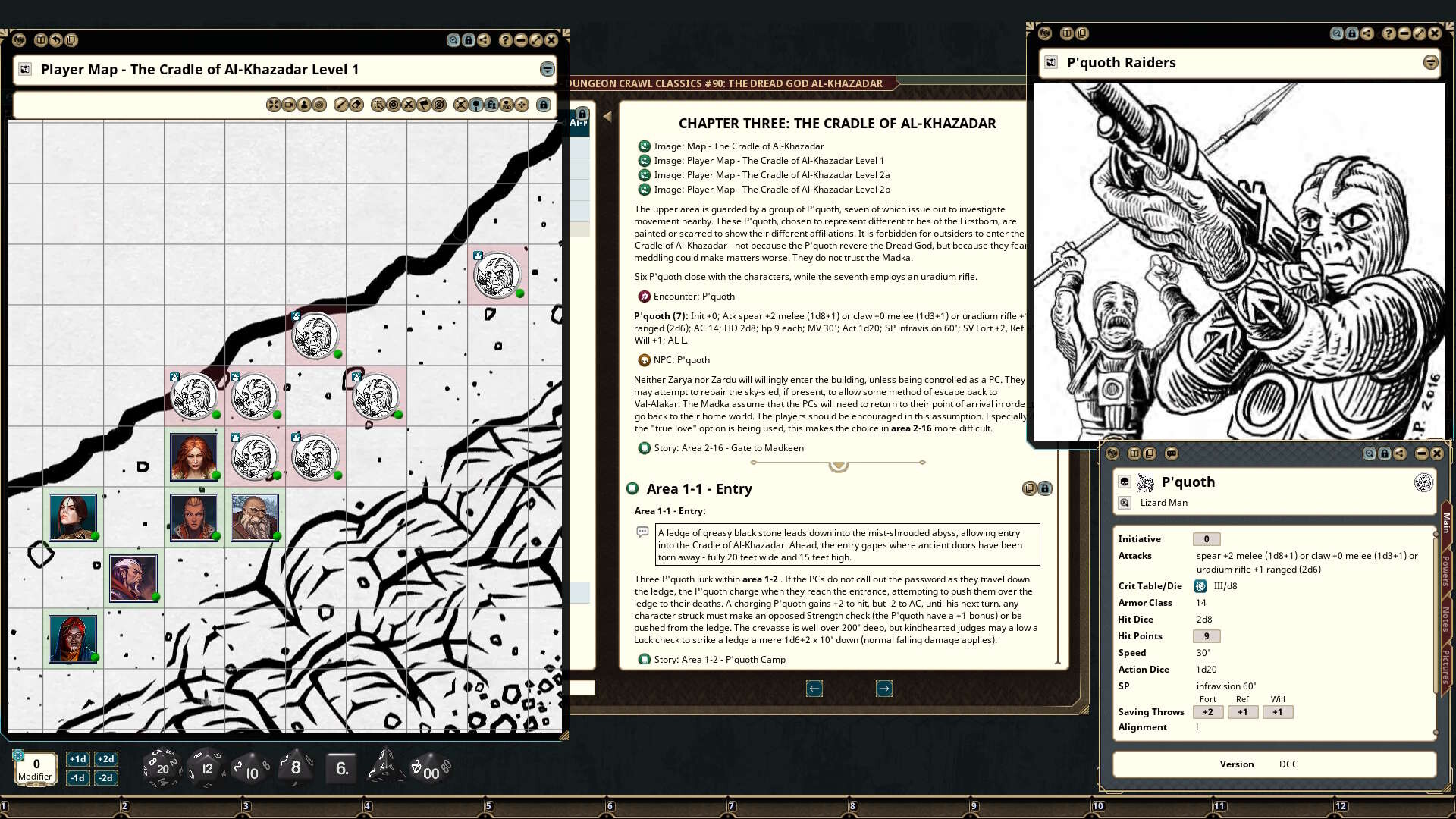Select the eraser tool on map toolbar
The image size is (1456, 819).
[356, 105]
